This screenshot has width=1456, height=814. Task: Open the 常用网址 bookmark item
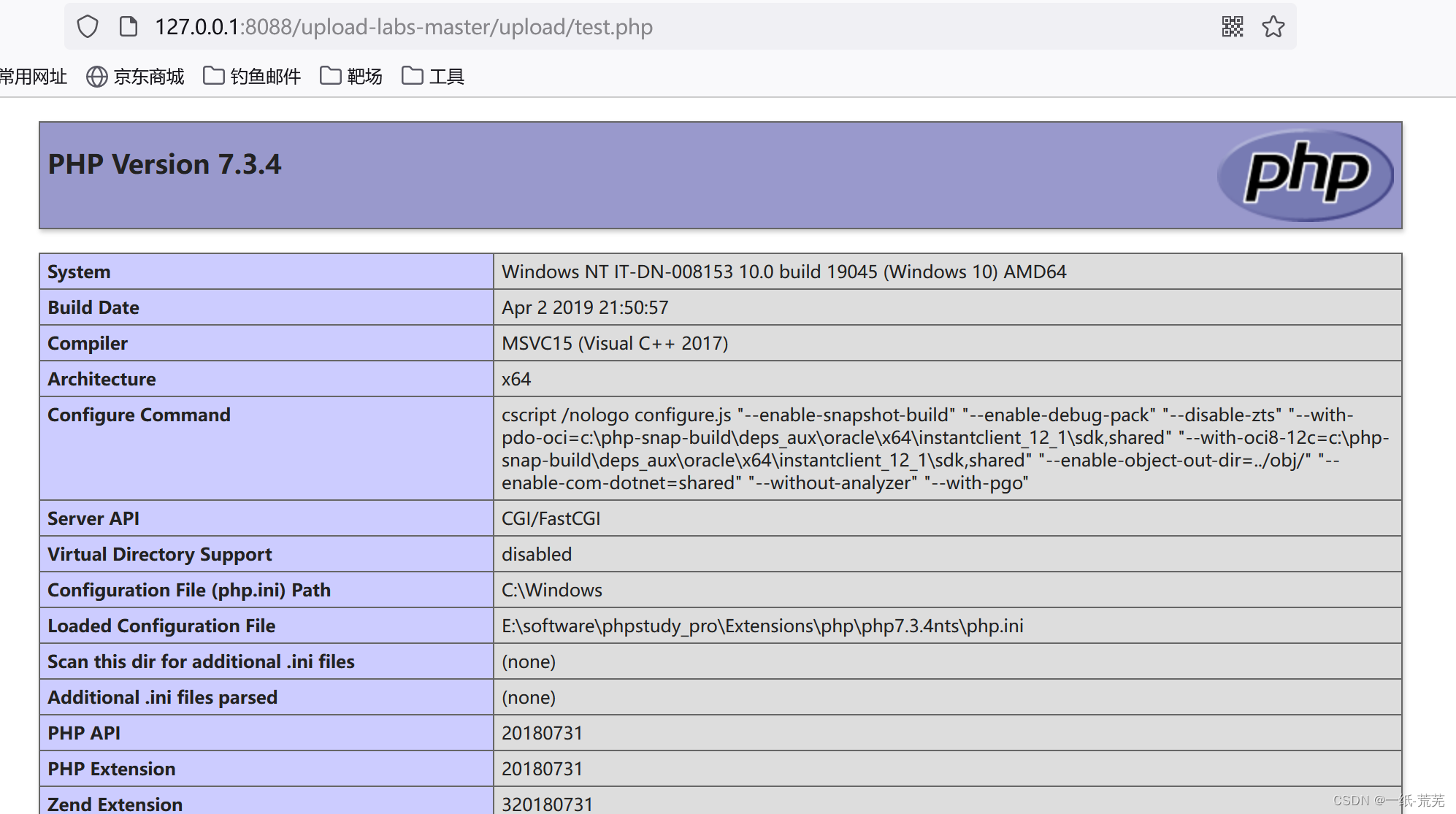[33, 77]
